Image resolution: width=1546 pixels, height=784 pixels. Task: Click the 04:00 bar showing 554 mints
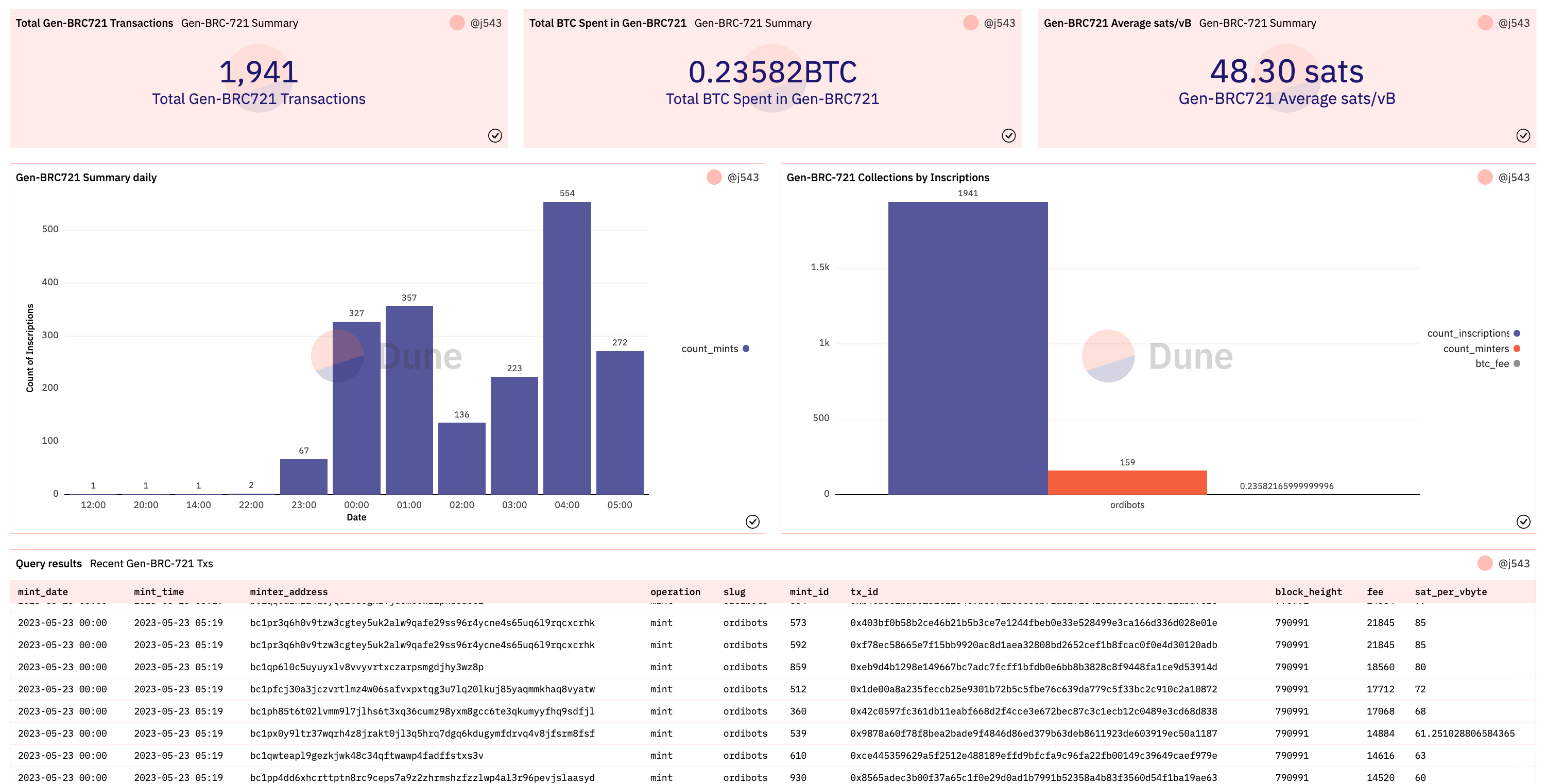click(566, 348)
